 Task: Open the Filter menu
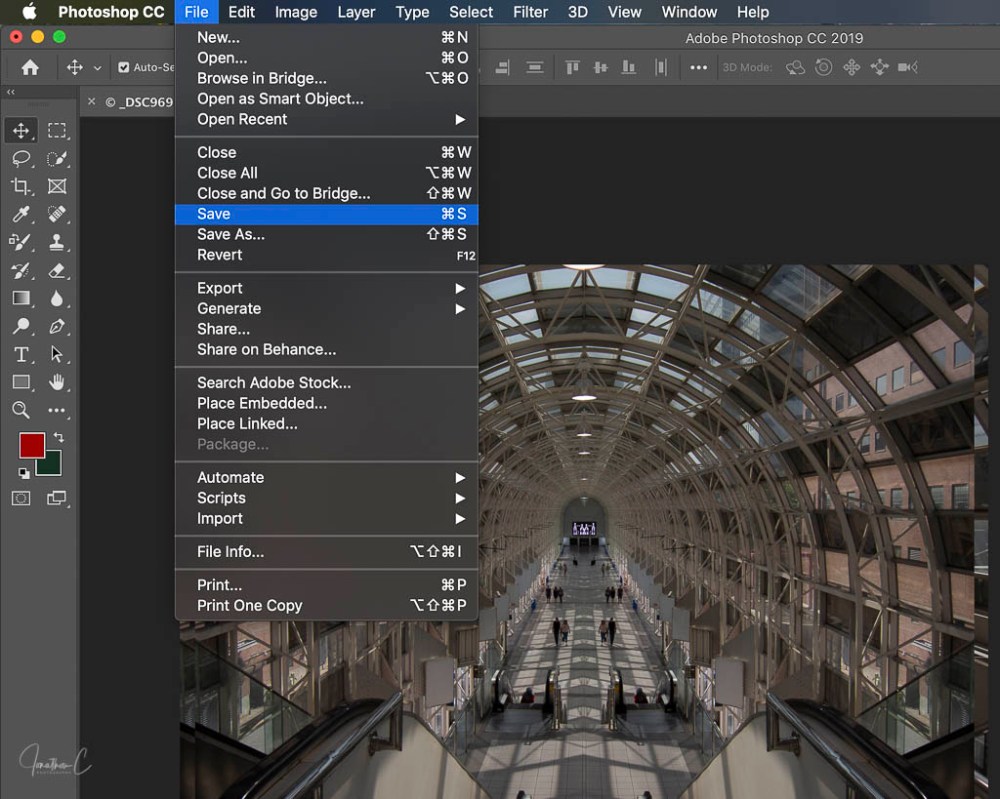(530, 12)
